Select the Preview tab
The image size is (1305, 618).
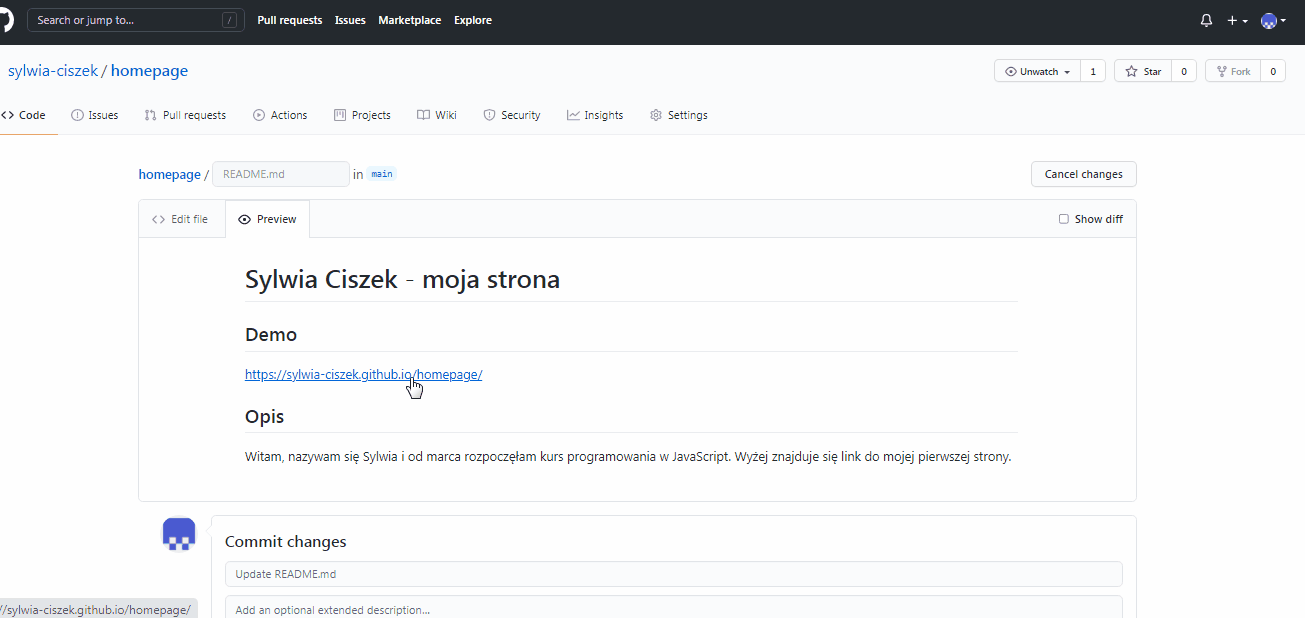click(268, 219)
